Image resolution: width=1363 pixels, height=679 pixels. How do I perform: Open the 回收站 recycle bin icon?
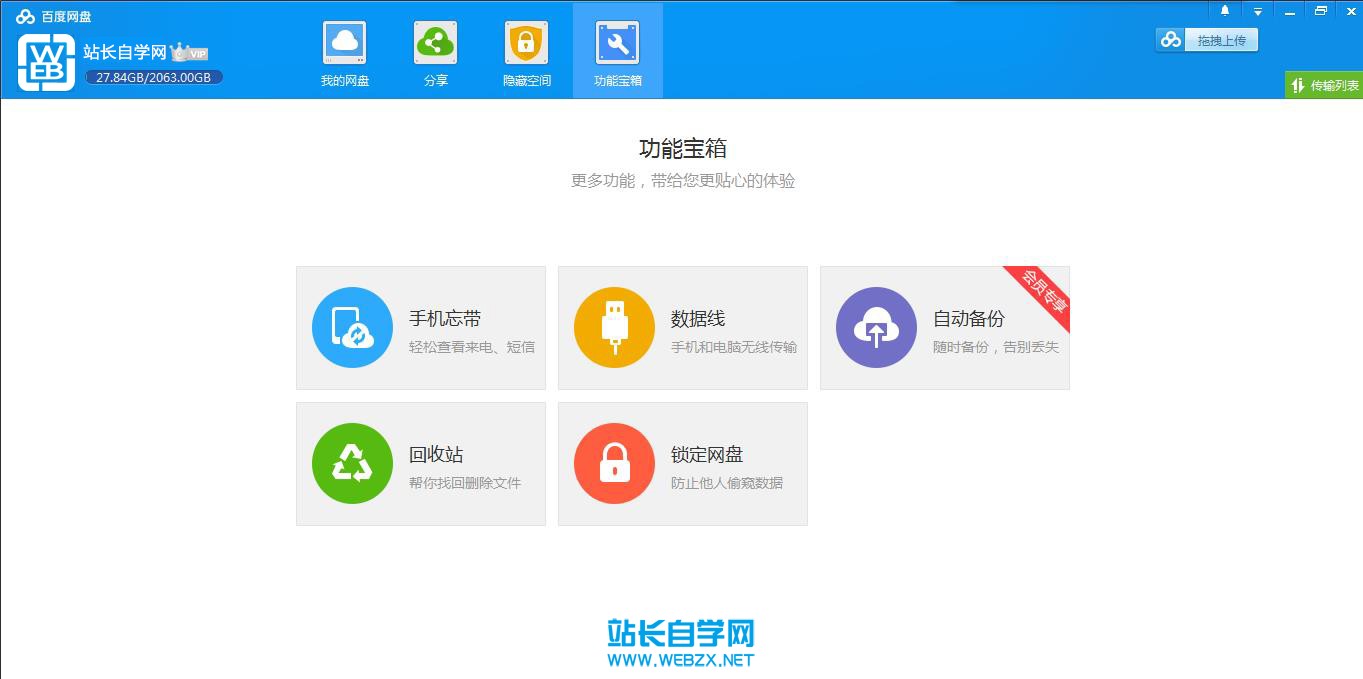(352, 463)
